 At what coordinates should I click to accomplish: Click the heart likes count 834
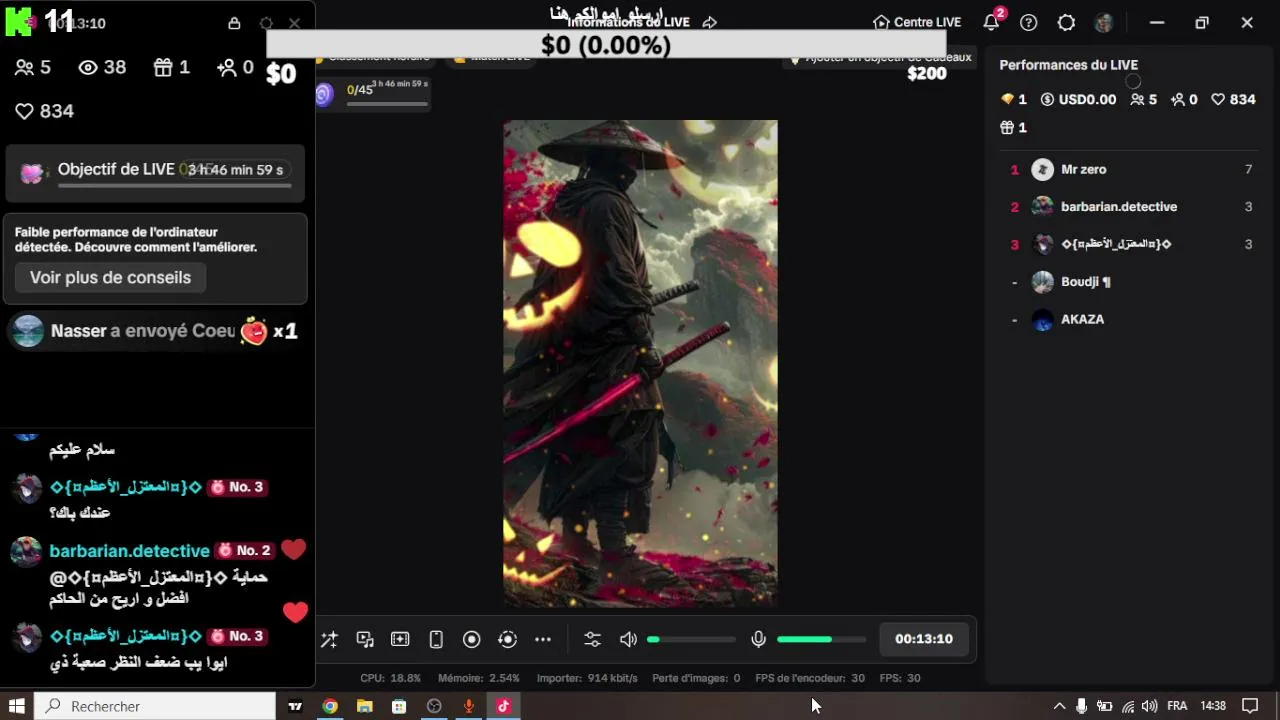tap(45, 111)
